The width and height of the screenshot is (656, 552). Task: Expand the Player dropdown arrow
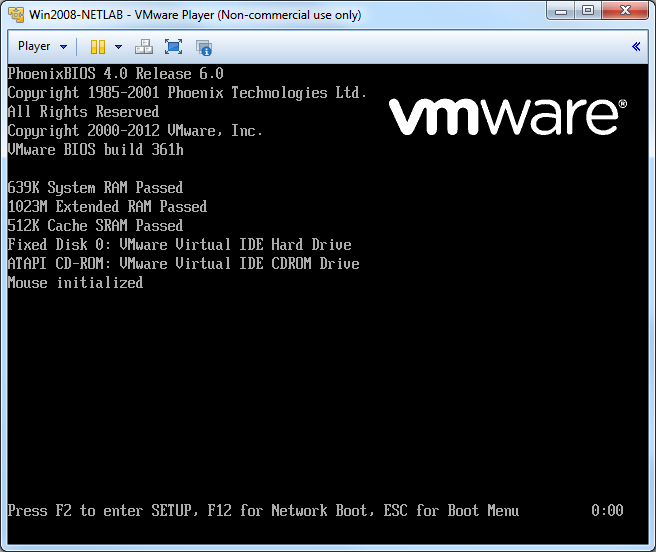click(x=64, y=46)
